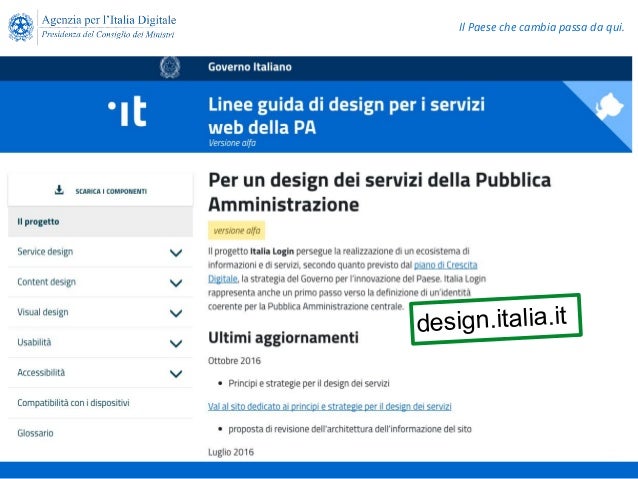Click Scarica i componenti button

[100, 190]
